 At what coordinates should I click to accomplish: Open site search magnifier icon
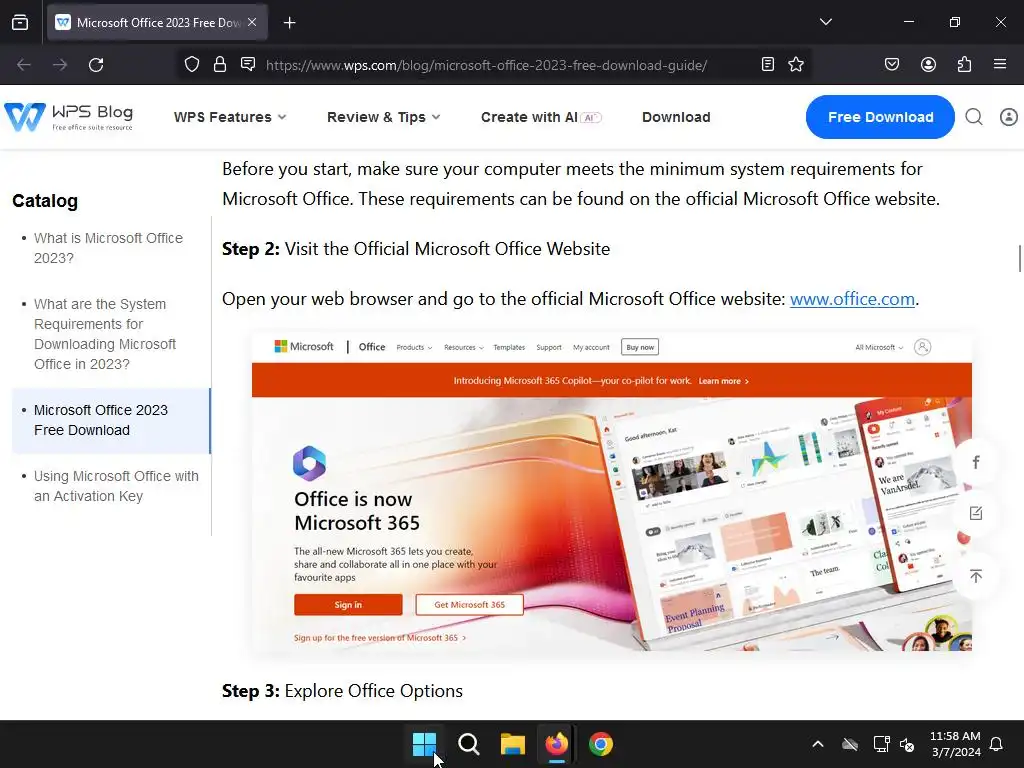click(x=974, y=117)
